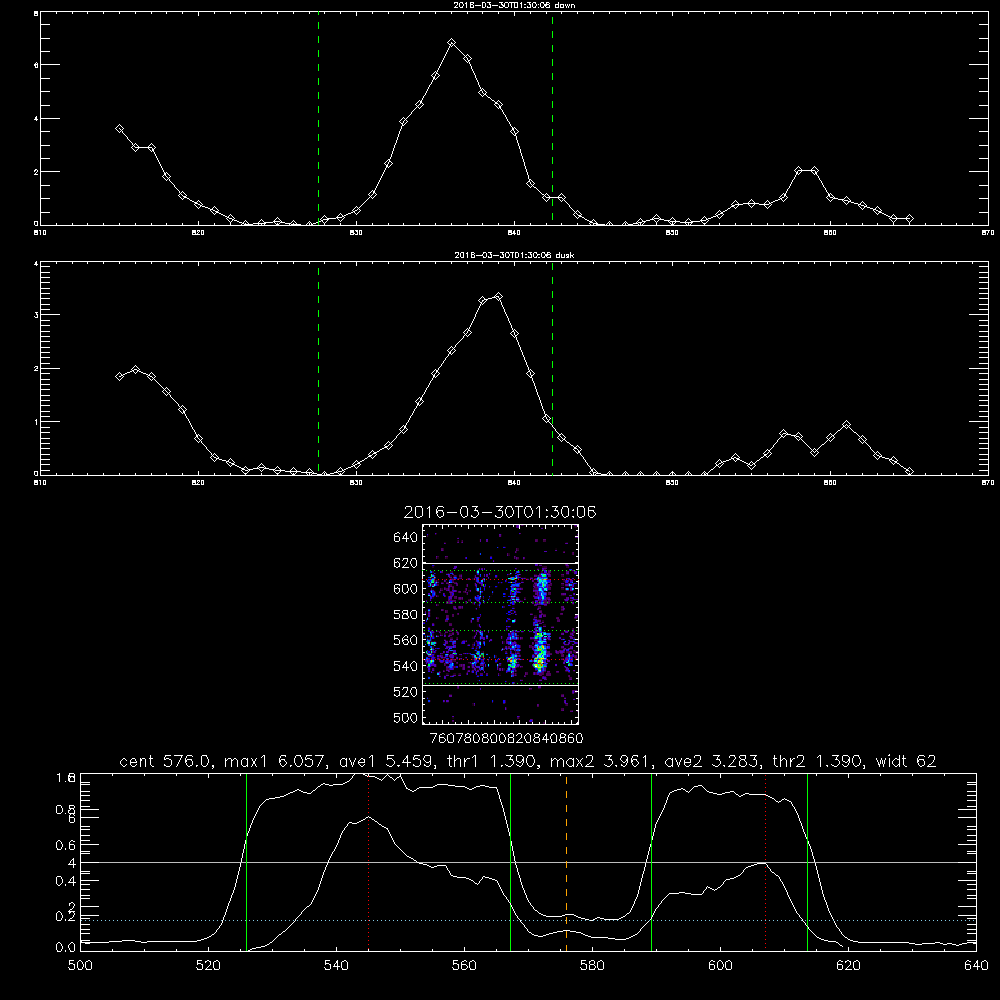Click the "520" label on bottom plot x-axis
1000x1000 pixels.
coord(208,966)
